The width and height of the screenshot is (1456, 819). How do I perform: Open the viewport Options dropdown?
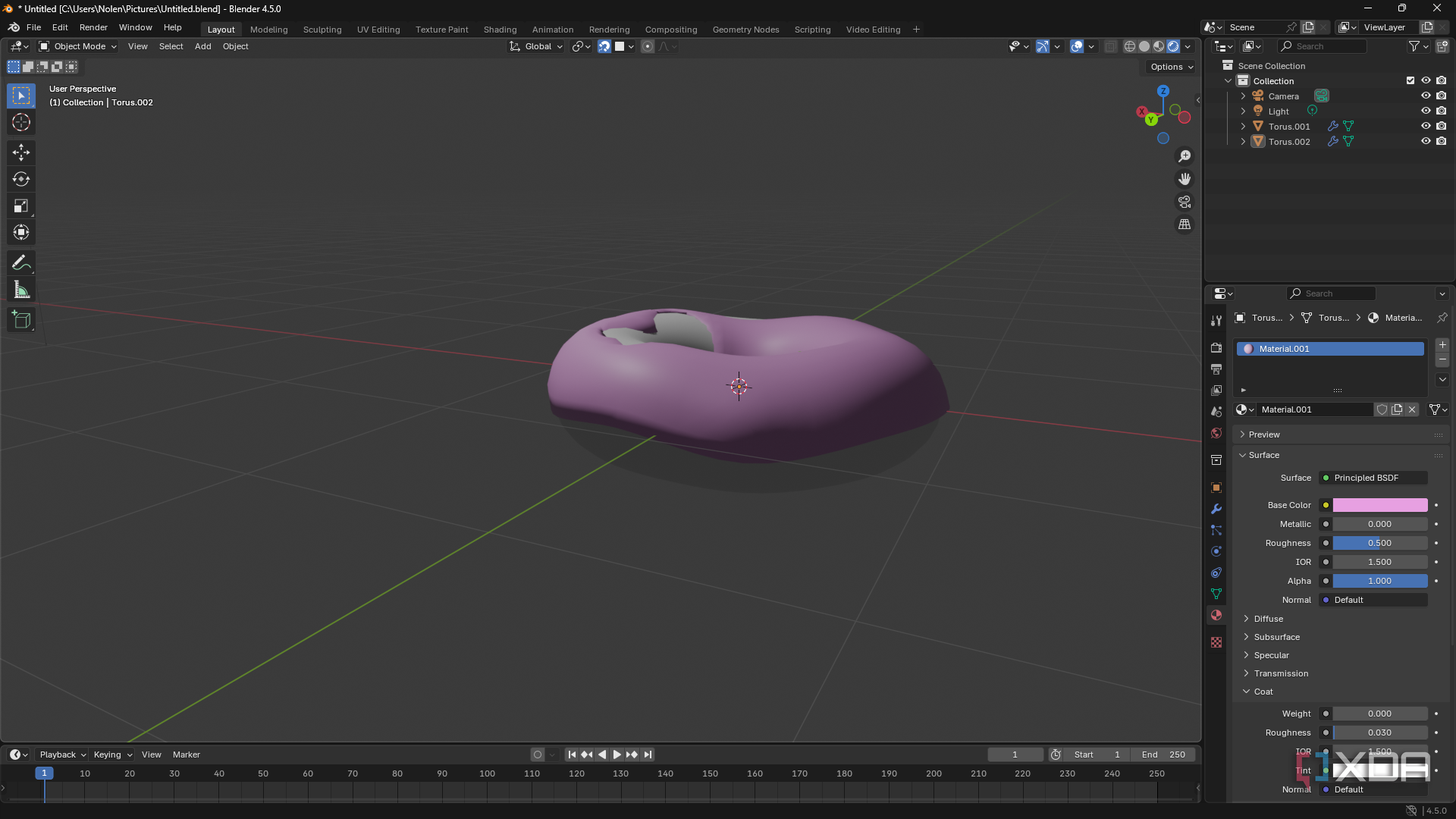(x=1171, y=67)
